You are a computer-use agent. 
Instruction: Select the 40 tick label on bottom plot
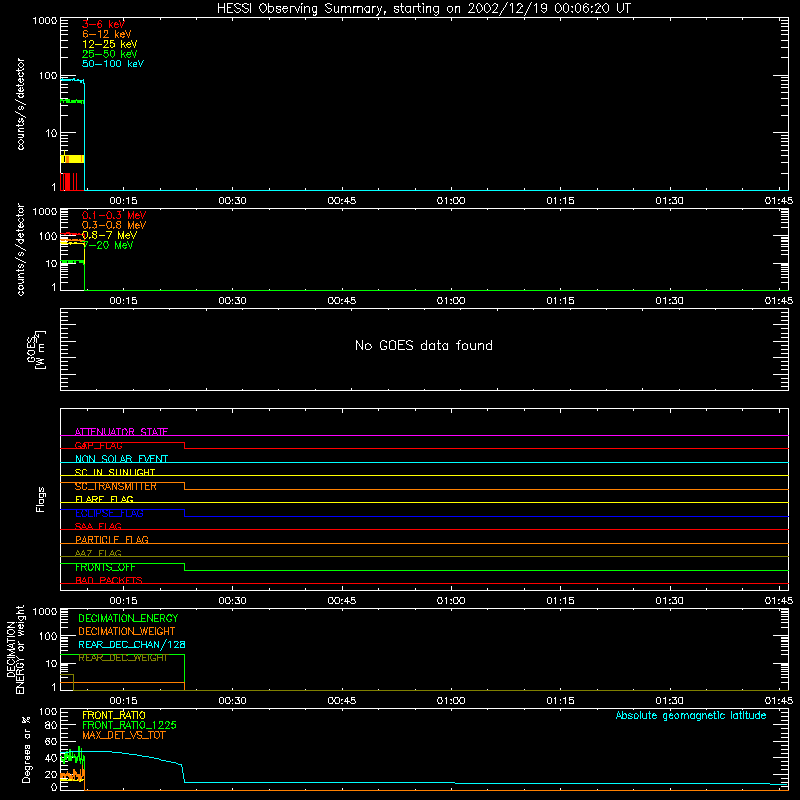51,758
